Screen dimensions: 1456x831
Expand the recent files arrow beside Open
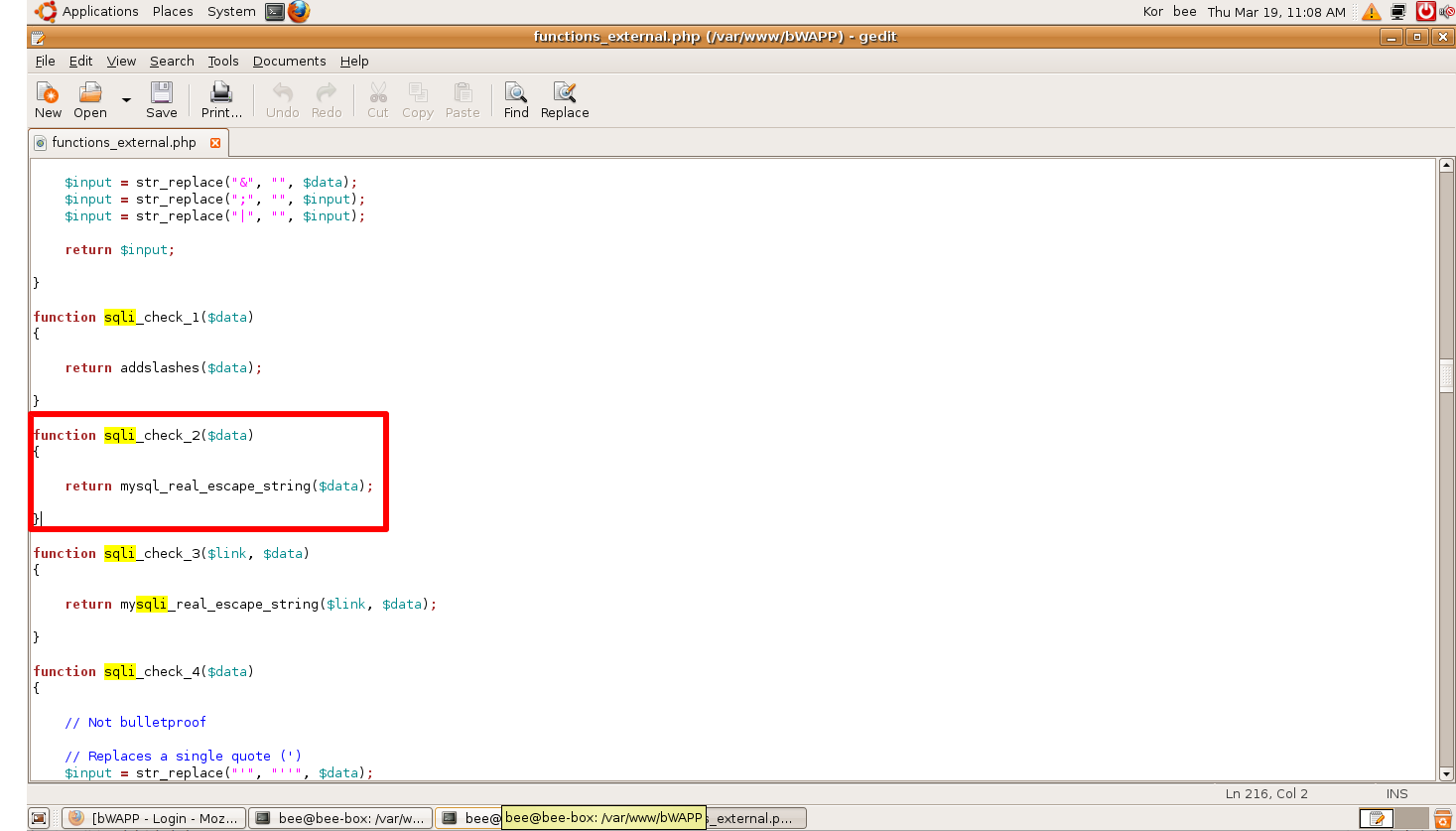126,100
